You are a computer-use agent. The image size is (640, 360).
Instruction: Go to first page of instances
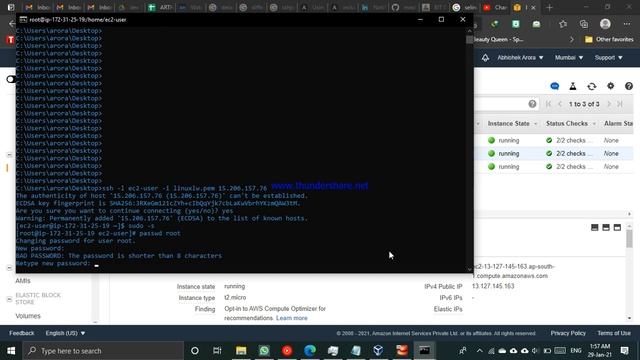548,104
